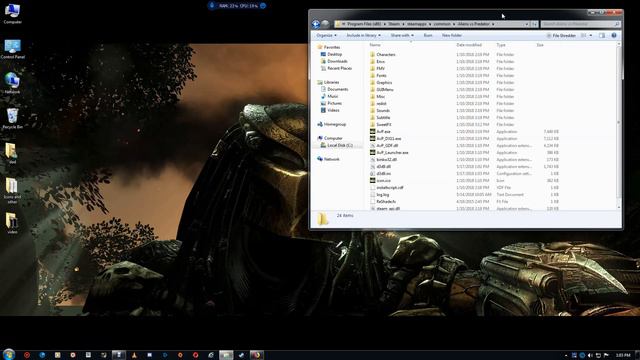Expand the Steam breadcrumb arrow in address bar
Screen dimensions: 640x360
click(x=403, y=24)
